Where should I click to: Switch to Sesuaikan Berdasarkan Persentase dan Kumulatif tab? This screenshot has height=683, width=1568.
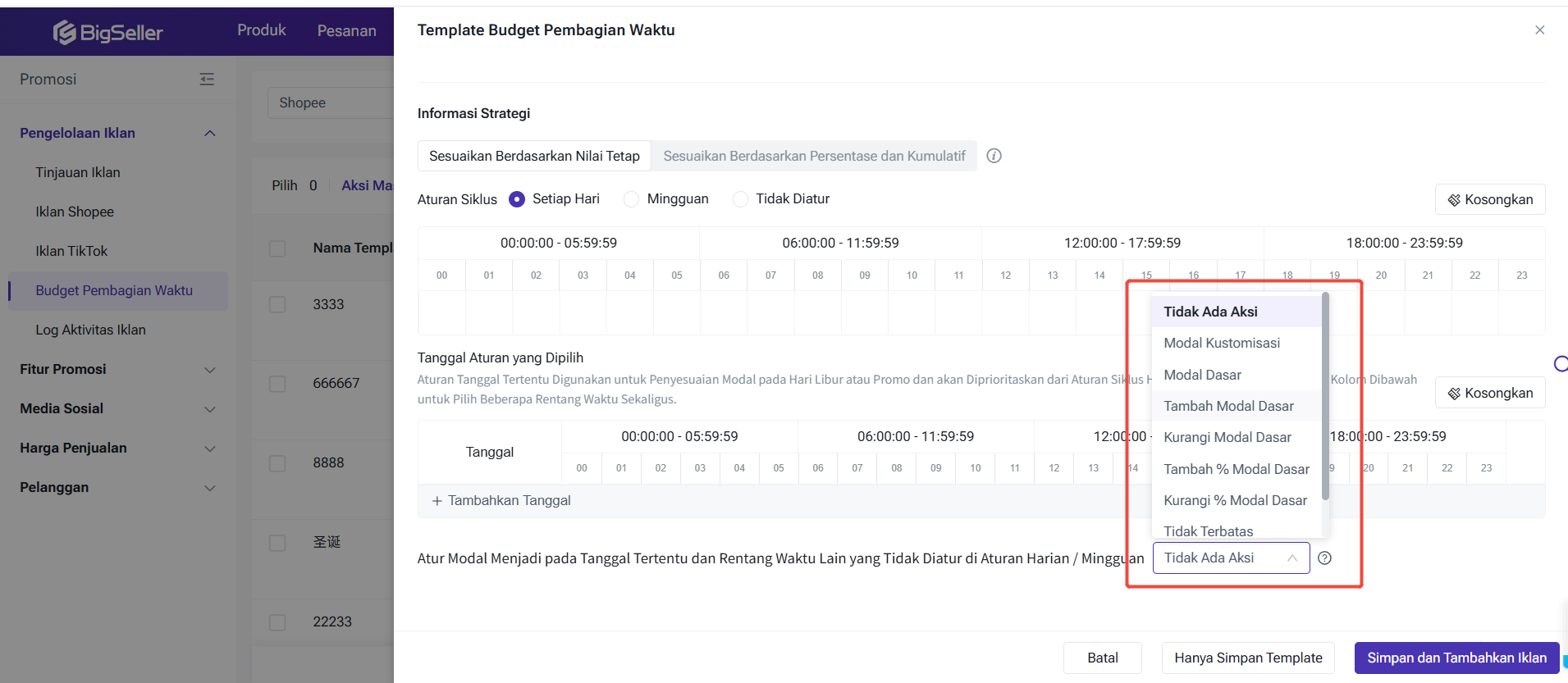(x=814, y=156)
